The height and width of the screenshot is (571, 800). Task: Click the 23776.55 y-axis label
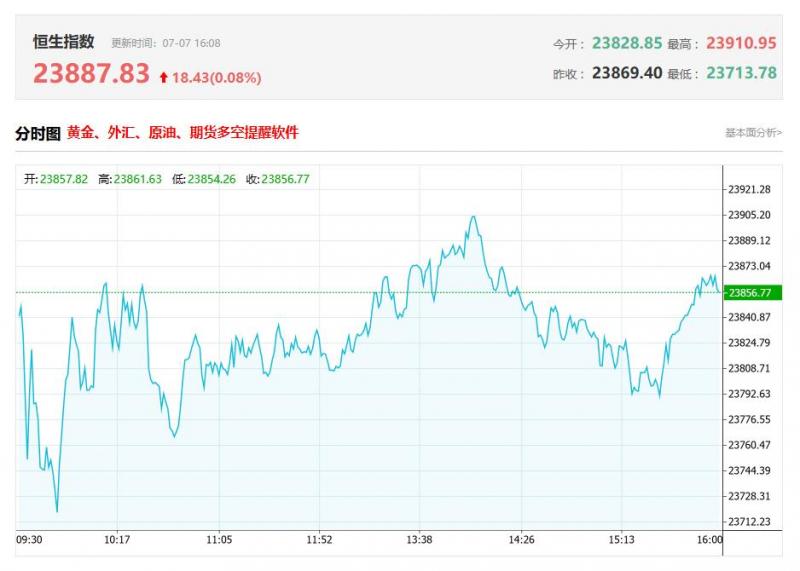click(749, 419)
